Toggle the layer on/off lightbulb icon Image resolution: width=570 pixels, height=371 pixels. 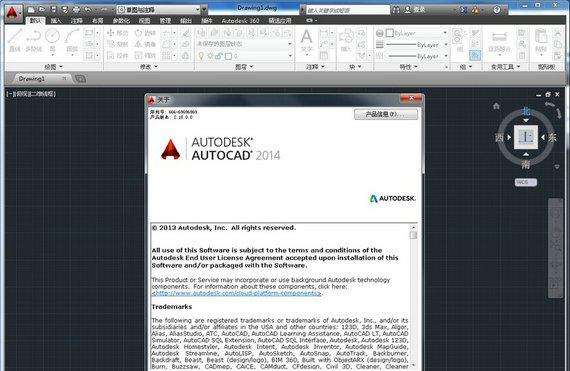tap(201, 56)
